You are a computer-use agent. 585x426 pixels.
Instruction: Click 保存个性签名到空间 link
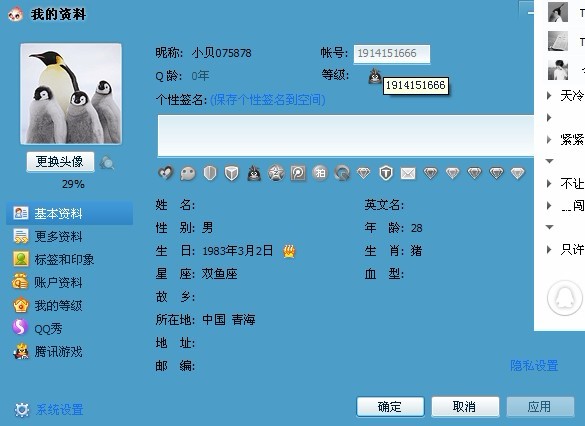[x=268, y=100]
